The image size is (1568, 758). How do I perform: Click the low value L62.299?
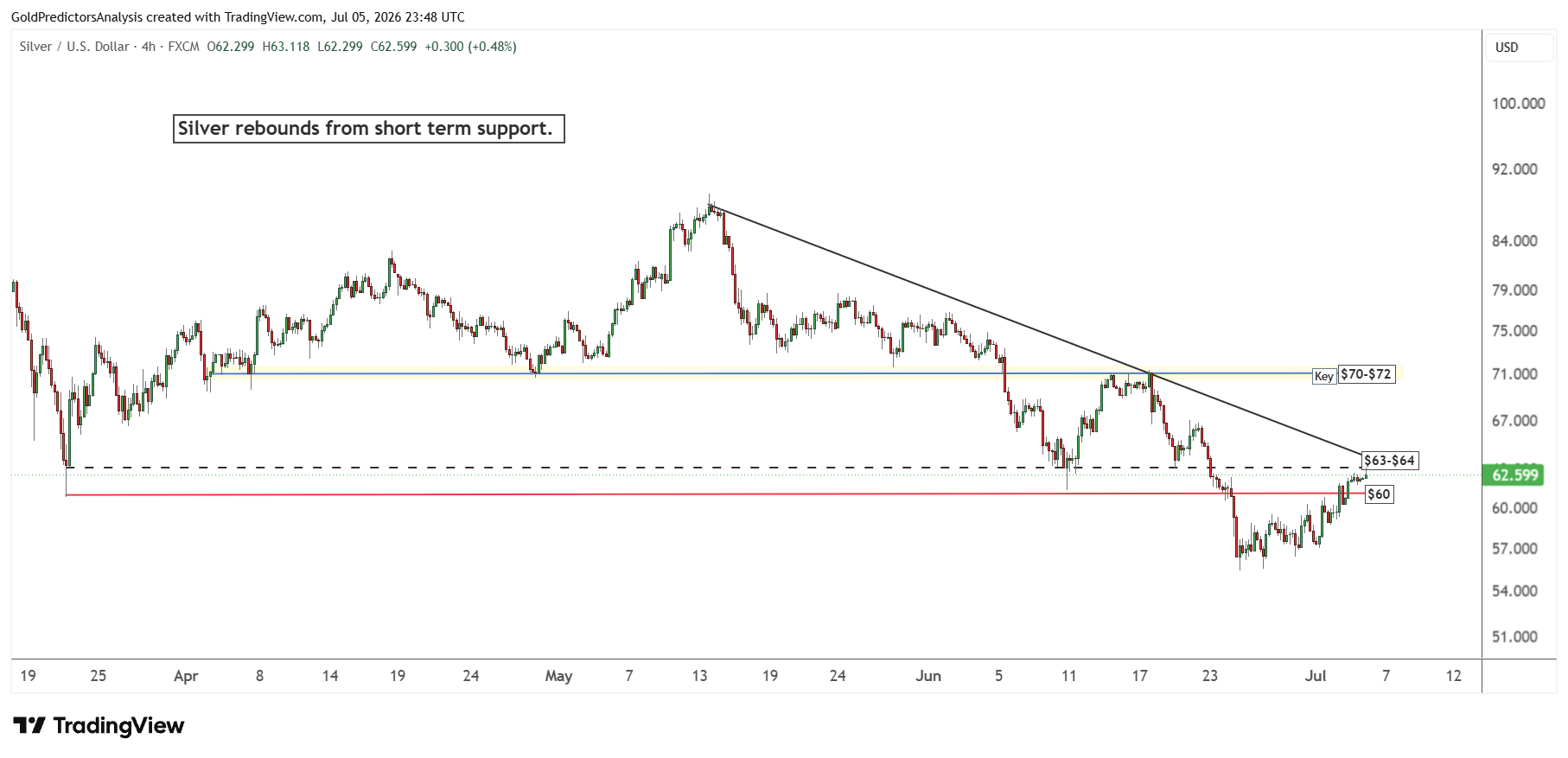[340, 47]
